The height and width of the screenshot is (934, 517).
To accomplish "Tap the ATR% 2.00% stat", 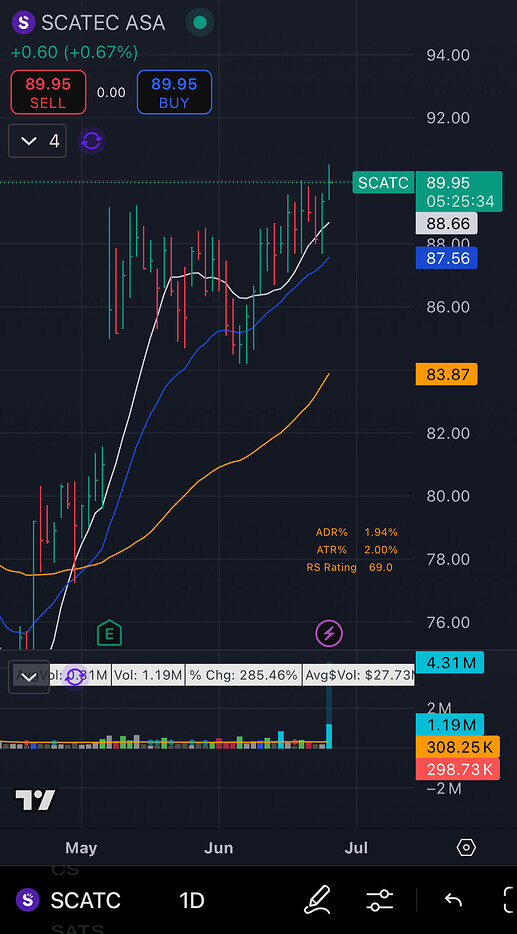I will (x=356, y=550).
